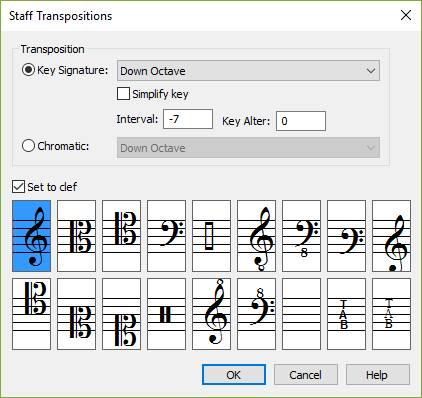Open the Key Signature Down Octave dropdown

coord(248,71)
